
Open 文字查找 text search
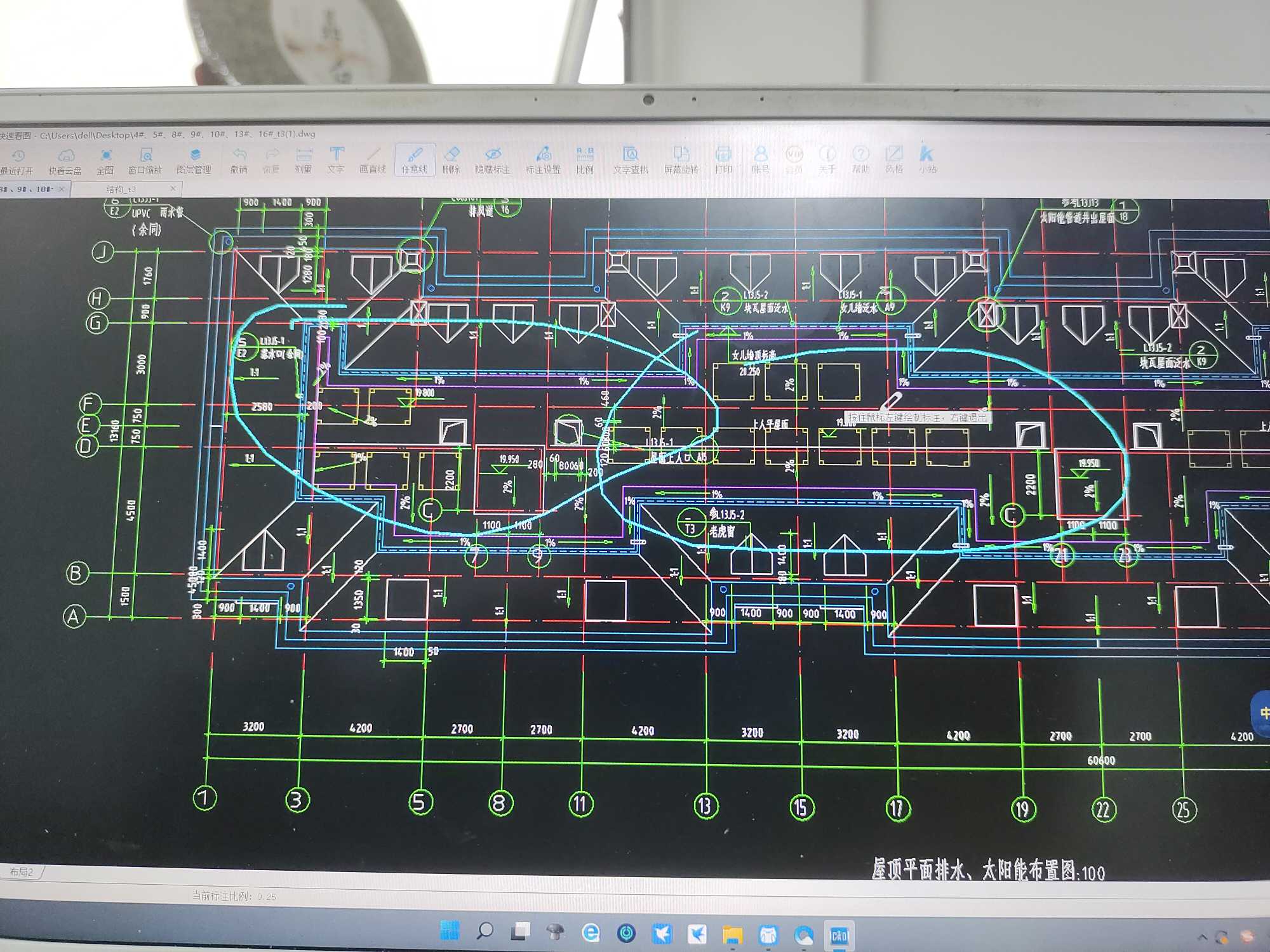coord(631,160)
